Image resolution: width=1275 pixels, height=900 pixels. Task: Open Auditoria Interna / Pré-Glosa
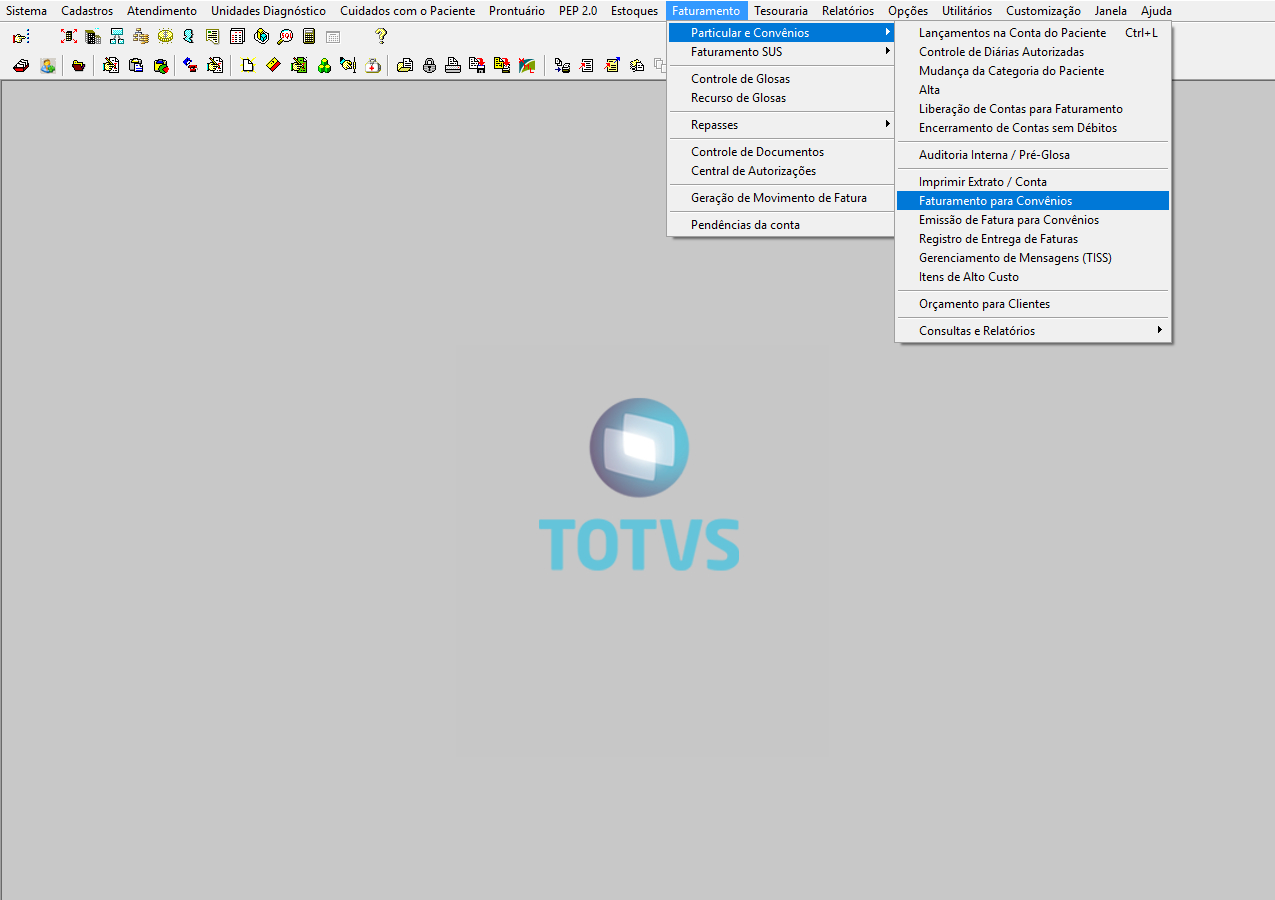click(x=1033, y=155)
